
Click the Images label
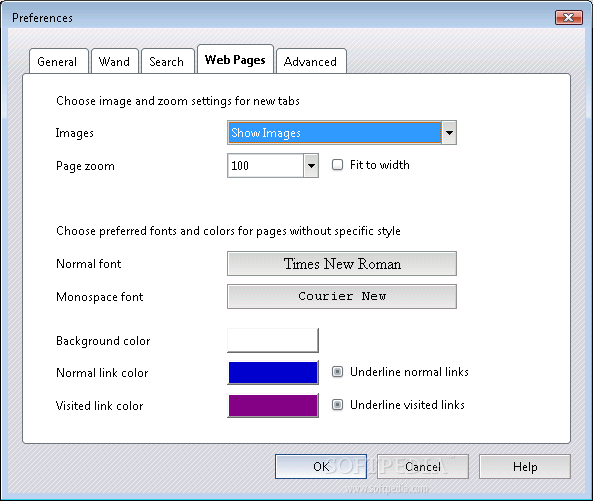pyautogui.click(x=75, y=133)
